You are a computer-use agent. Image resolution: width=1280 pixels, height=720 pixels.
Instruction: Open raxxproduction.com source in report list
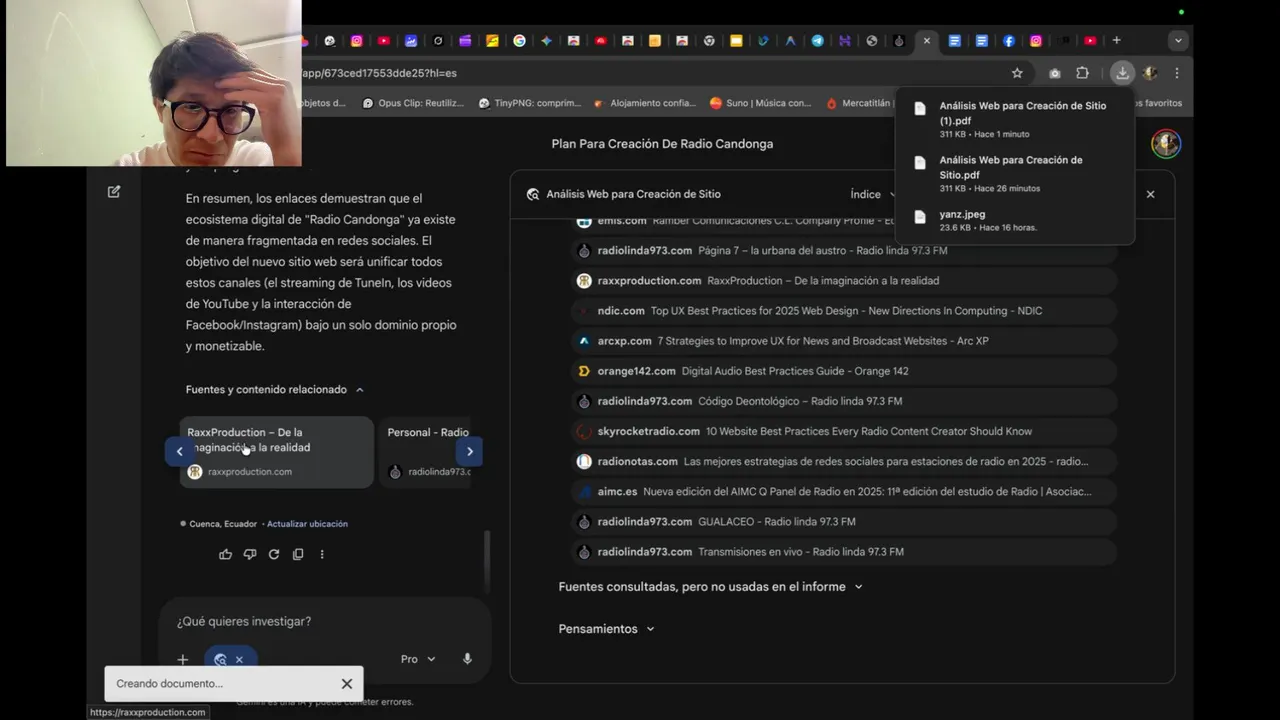pyautogui.click(x=842, y=281)
